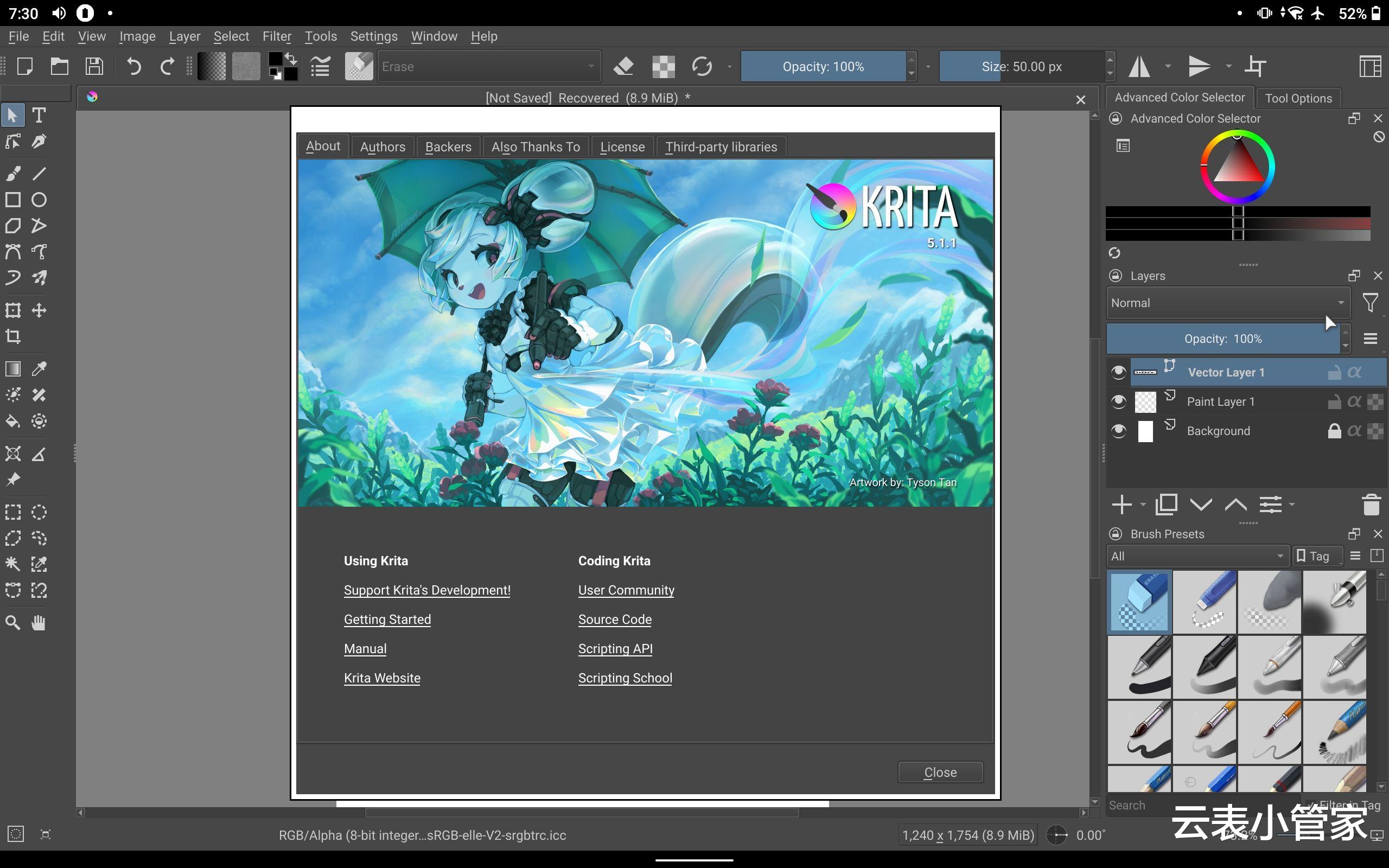This screenshot has width=1389, height=868.
Task: Click the Pan hand tool
Action: coord(39,623)
